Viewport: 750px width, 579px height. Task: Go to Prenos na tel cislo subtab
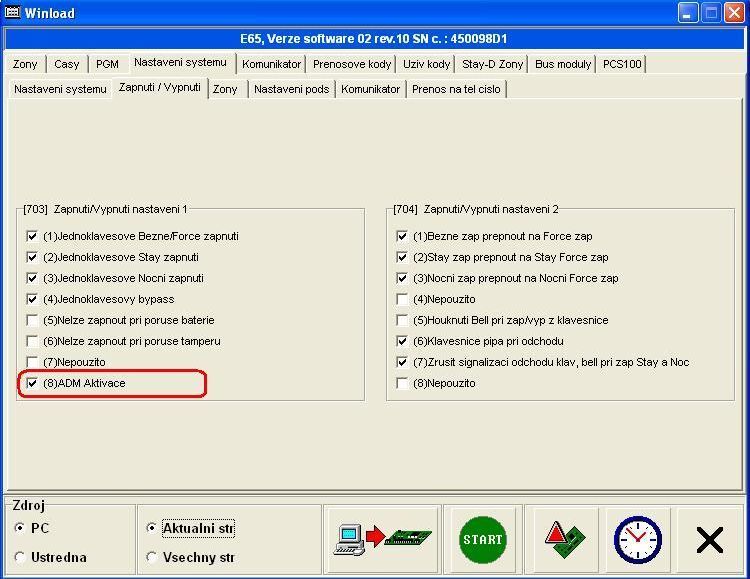tap(456, 89)
